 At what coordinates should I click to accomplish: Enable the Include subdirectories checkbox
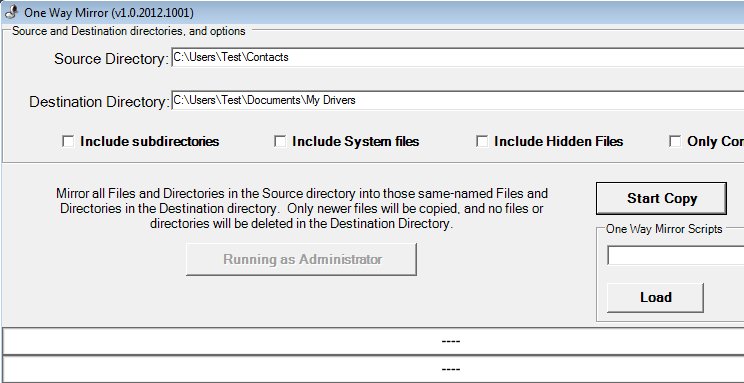tap(68, 141)
